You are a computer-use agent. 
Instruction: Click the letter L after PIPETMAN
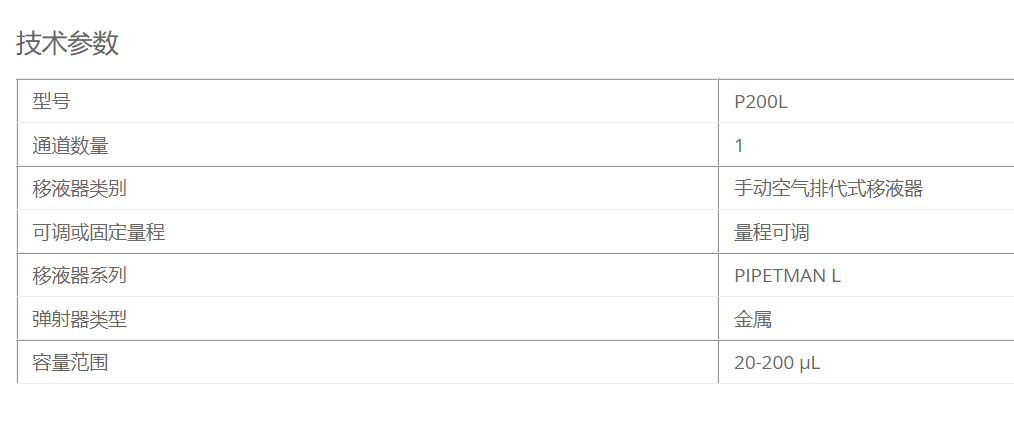pyautogui.click(x=836, y=276)
